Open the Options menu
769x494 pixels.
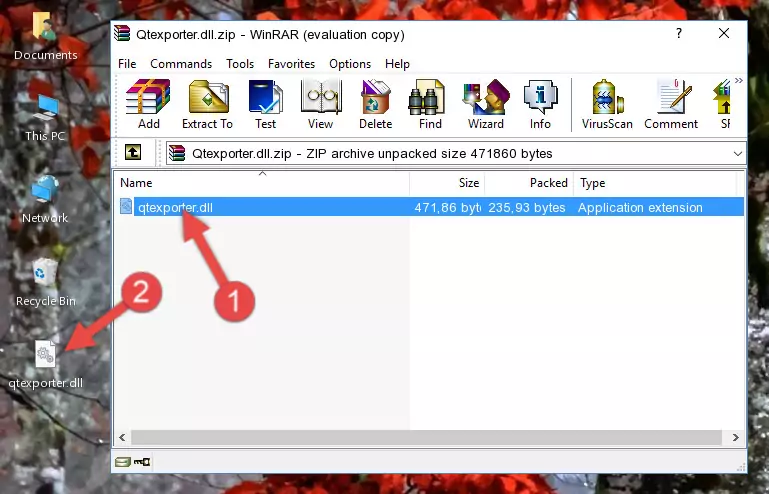click(350, 64)
